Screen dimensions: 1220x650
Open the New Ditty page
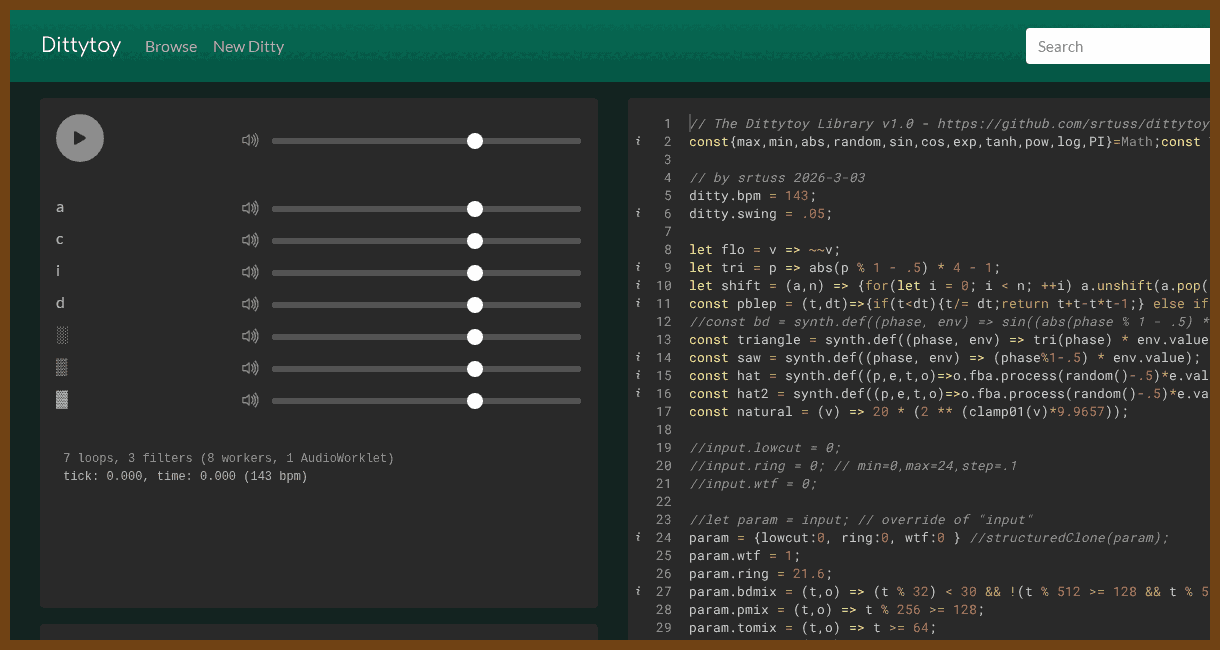[x=248, y=46]
